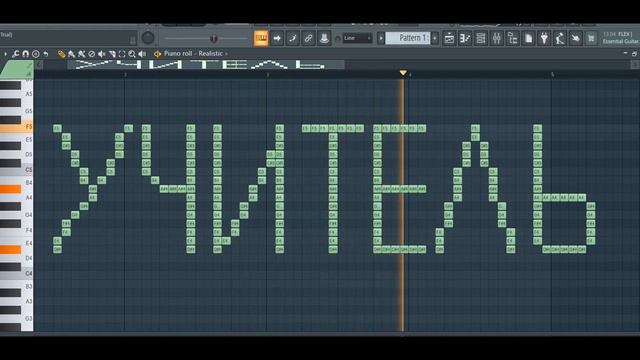Click the document page icon in toolbar
Screen dimensions: 640x360
pyautogui.click(x=529, y=38)
